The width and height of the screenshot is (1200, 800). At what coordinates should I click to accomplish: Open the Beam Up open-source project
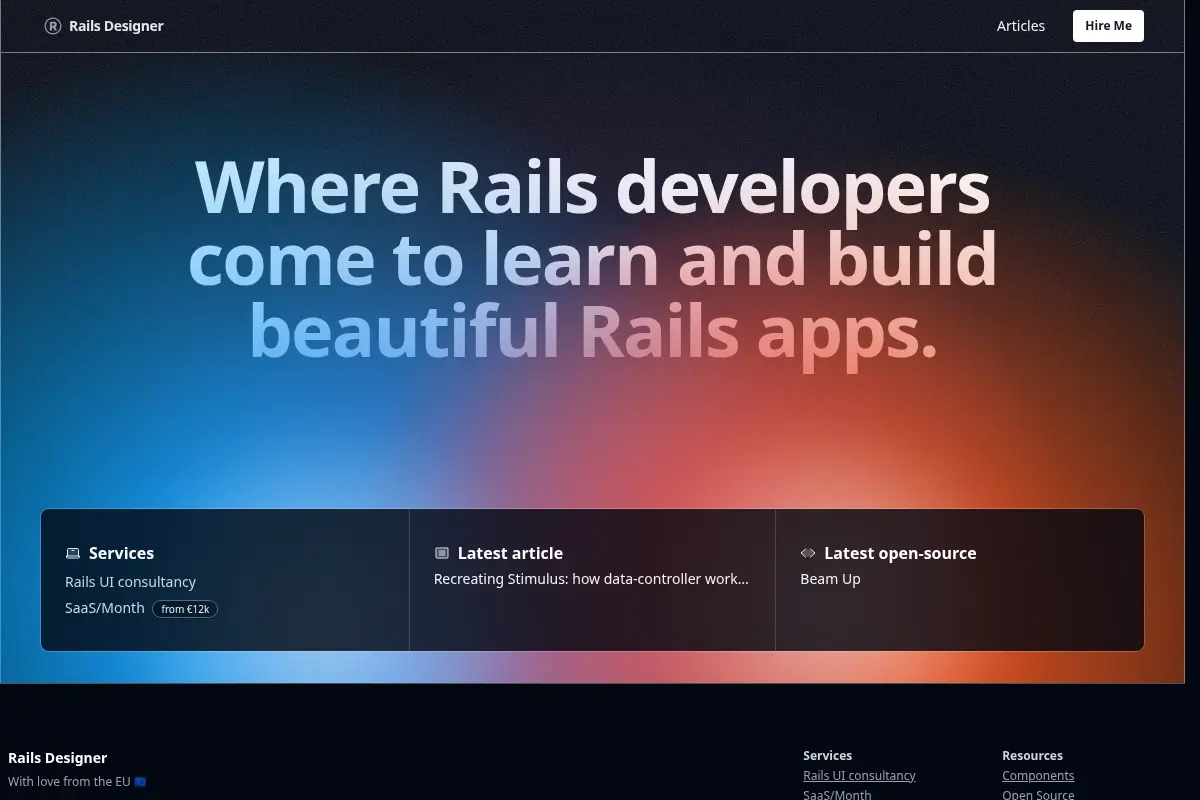(x=830, y=579)
